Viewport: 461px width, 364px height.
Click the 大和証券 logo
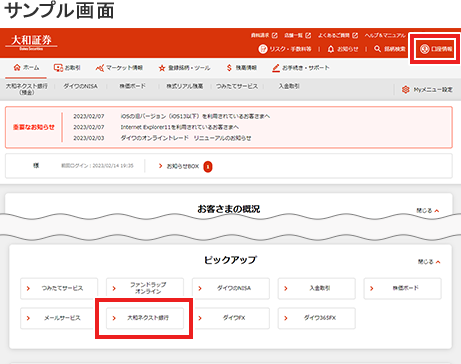pos(31,42)
